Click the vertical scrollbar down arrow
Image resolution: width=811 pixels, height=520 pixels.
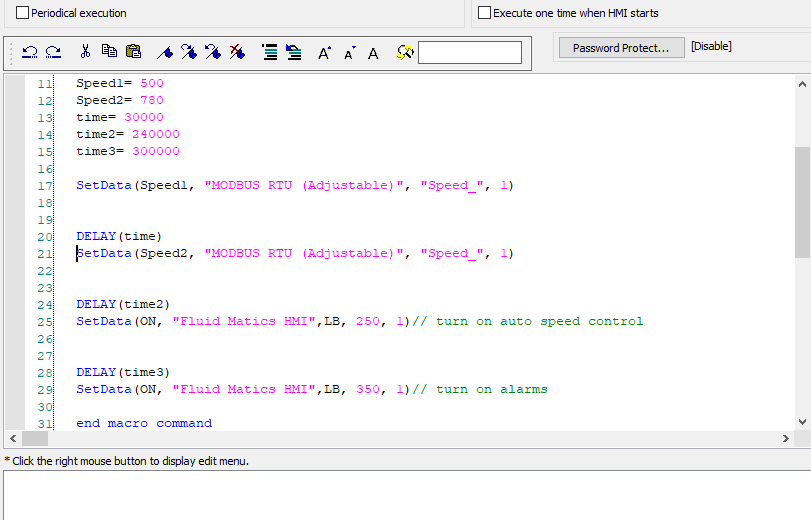coord(802,422)
